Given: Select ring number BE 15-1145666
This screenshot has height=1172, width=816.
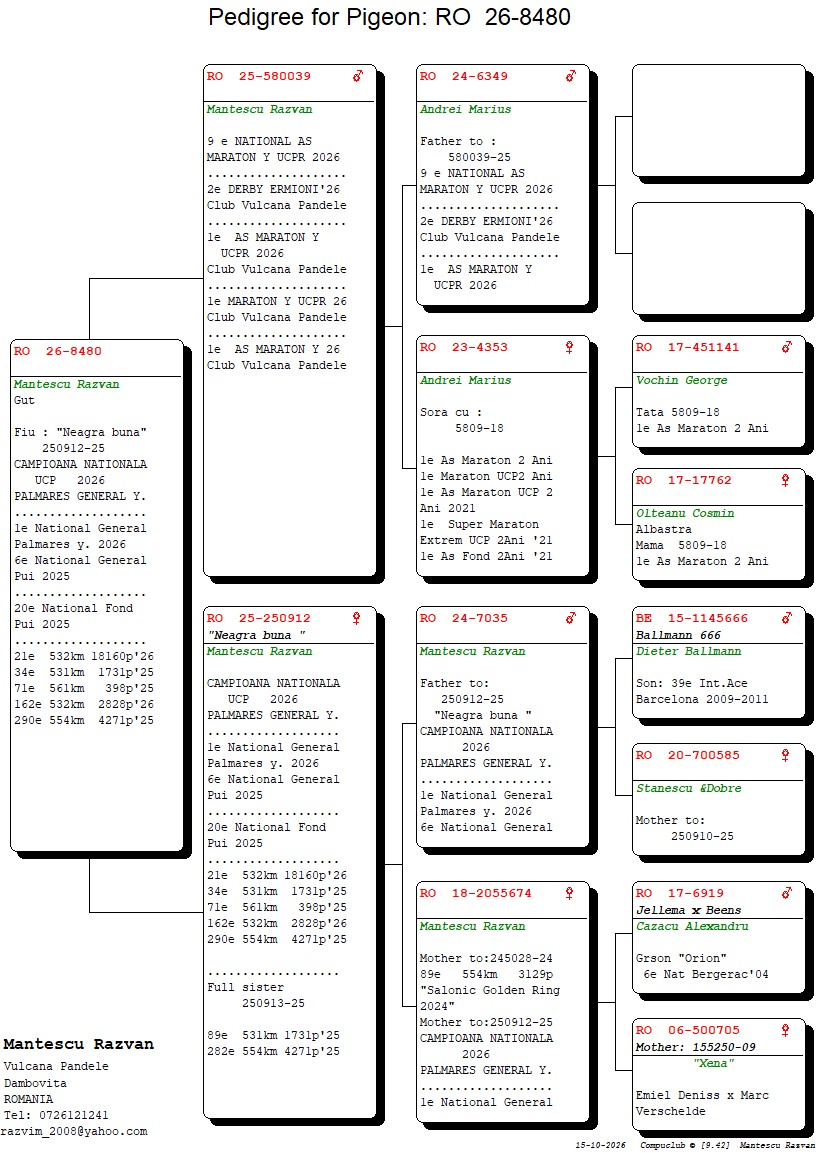Looking at the screenshot, I should coord(692,619).
